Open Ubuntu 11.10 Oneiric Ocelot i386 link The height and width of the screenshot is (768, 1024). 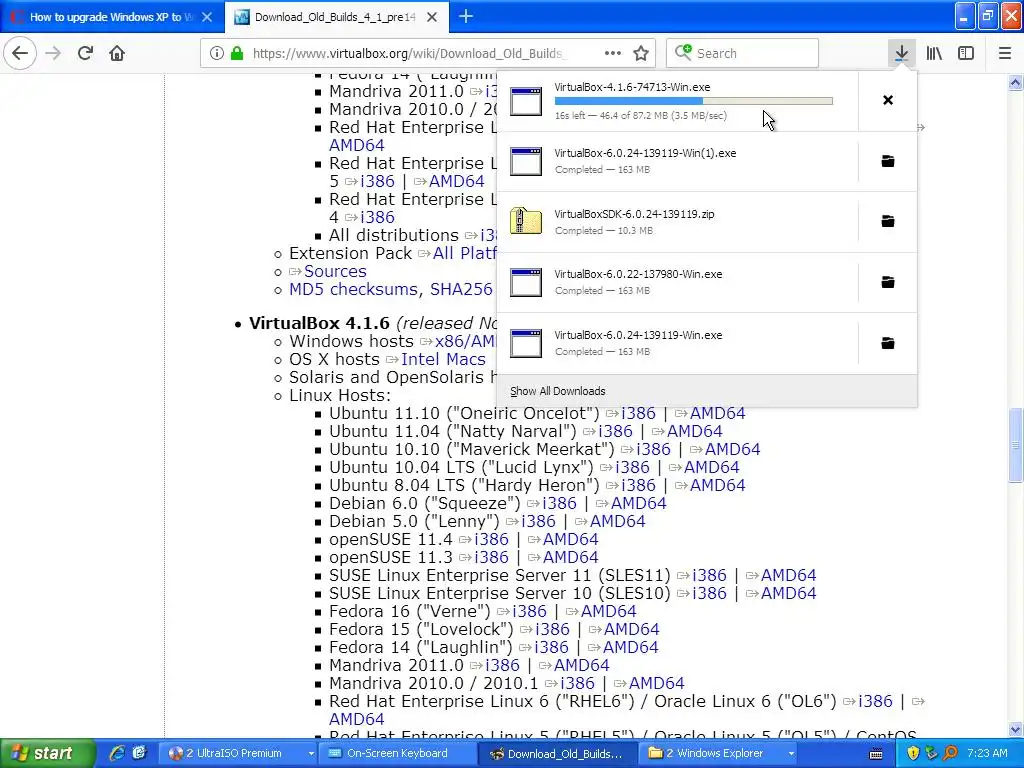638,413
